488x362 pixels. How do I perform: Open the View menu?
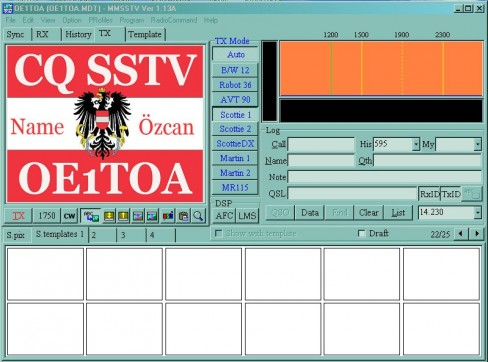click(48, 20)
